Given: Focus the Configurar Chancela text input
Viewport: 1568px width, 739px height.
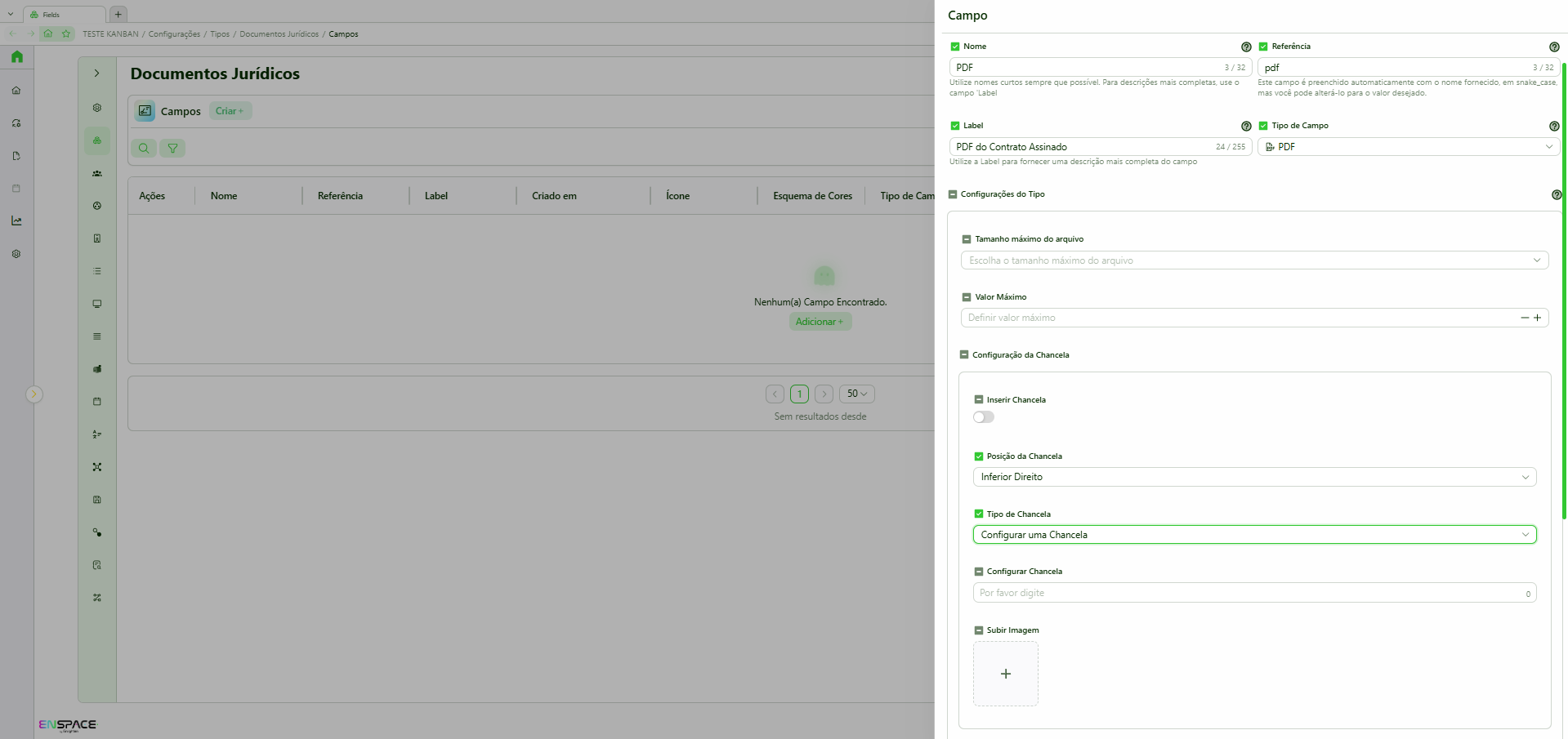Looking at the screenshot, I should pyautogui.click(x=1254, y=593).
